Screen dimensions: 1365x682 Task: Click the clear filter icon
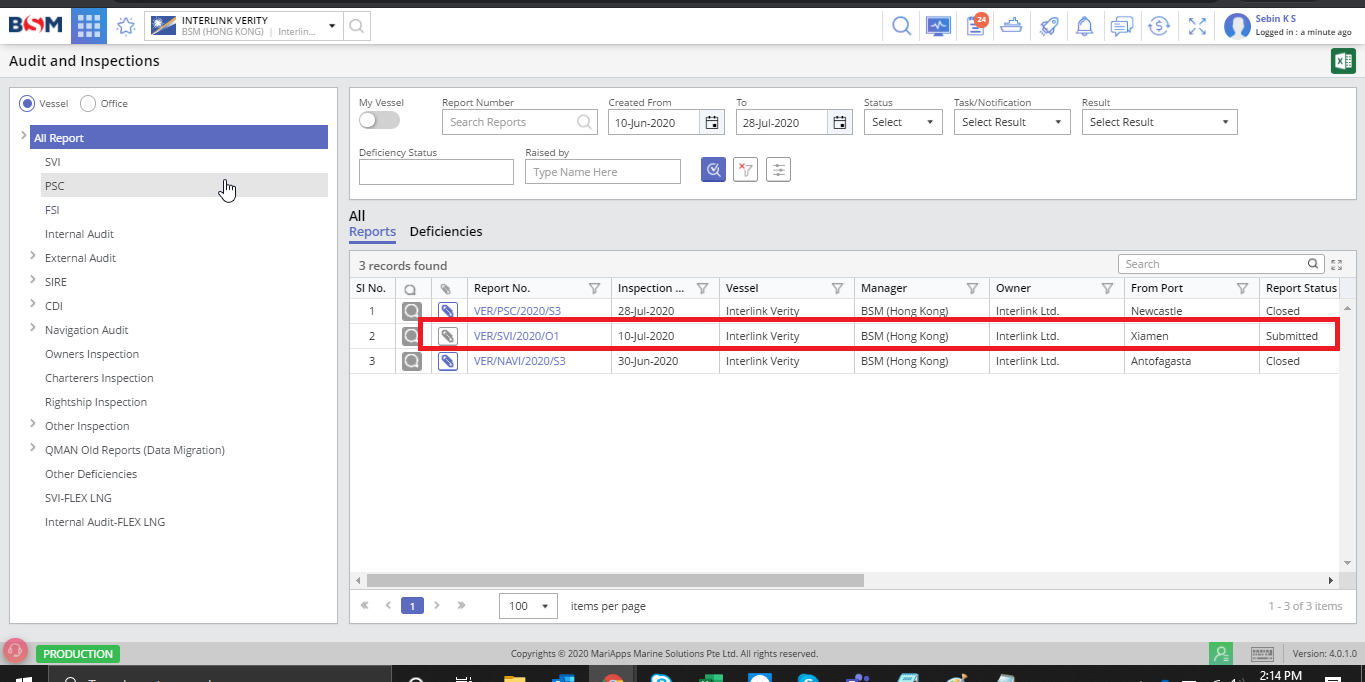[745, 170]
